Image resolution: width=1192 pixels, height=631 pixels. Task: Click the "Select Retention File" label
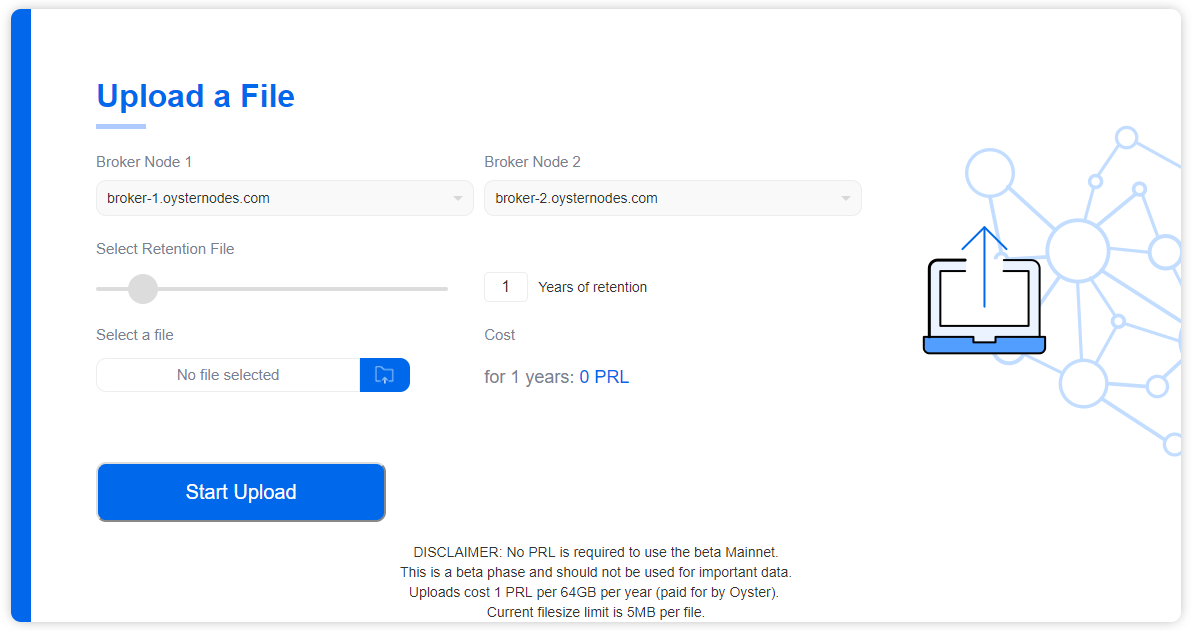coord(165,249)
